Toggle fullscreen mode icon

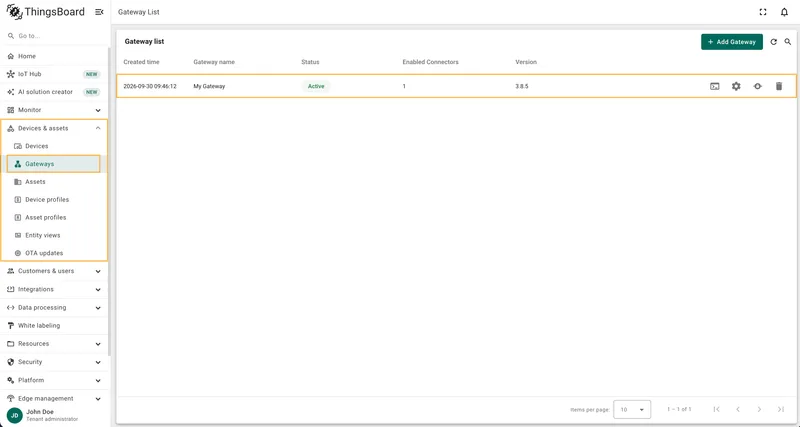763,12
